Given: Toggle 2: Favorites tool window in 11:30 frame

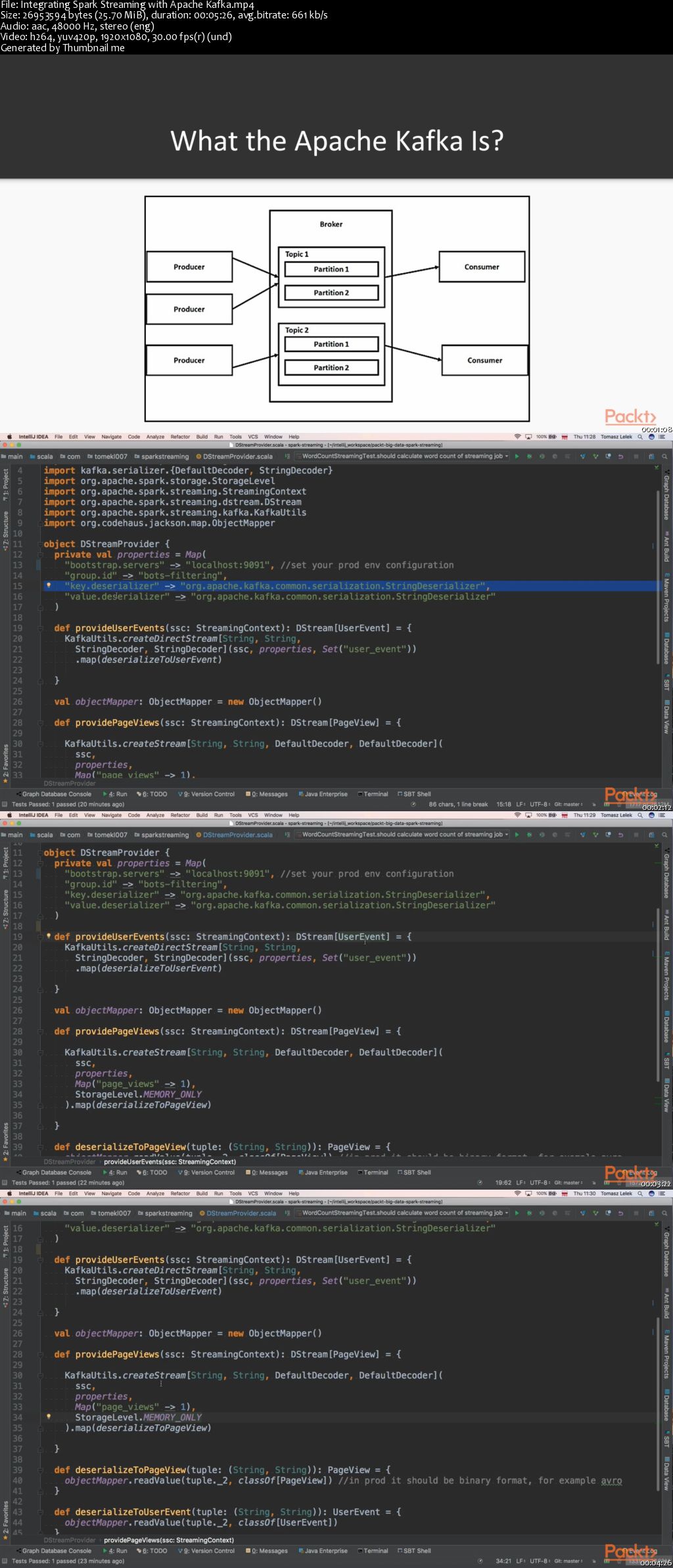Looking at the screenshot, I should [6, 1521].
